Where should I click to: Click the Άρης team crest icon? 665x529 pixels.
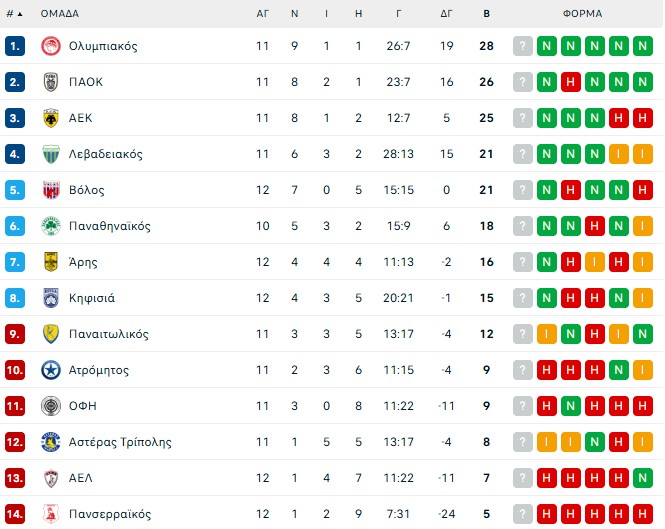click(51, 262)
